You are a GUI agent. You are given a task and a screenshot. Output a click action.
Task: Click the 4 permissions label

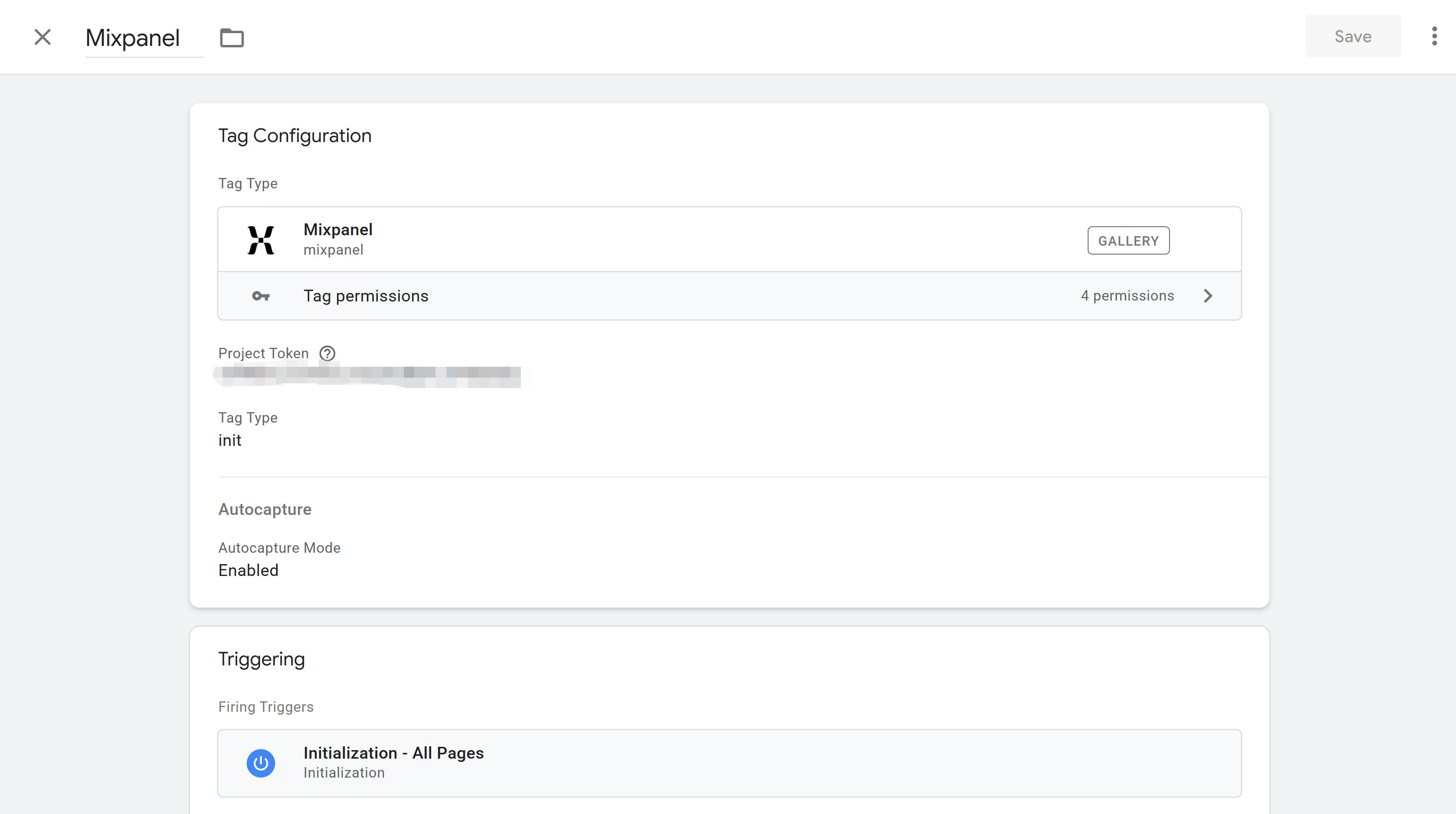[x=1127, y=296]
